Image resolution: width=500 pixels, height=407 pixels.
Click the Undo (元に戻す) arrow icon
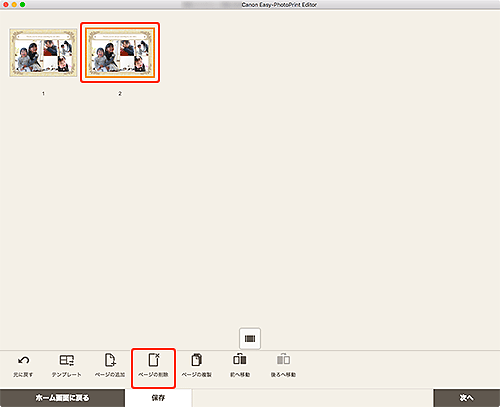(23, 360)
